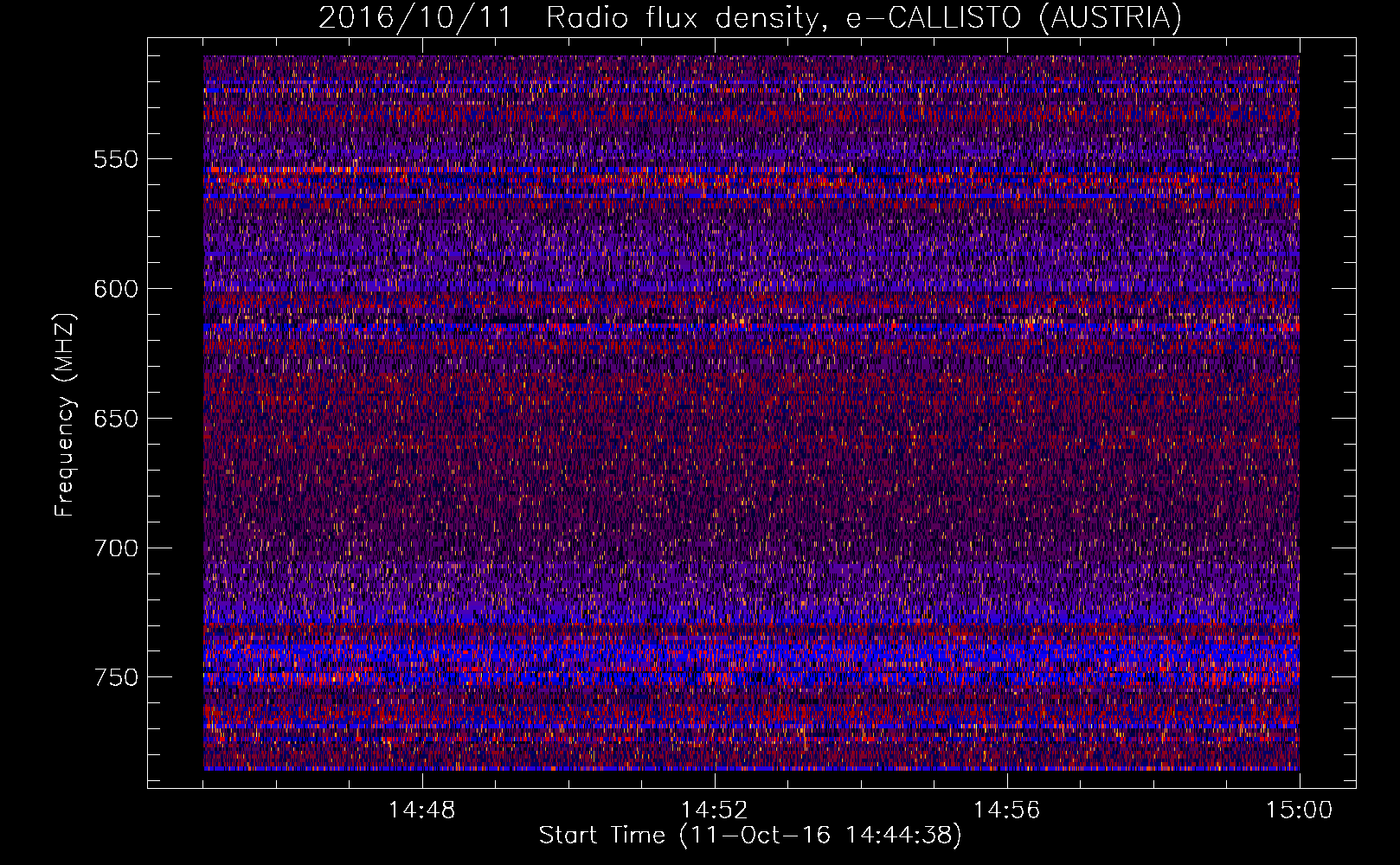Click the 15:00 time tick label

pyautogui.click(x=1300, y=811)
